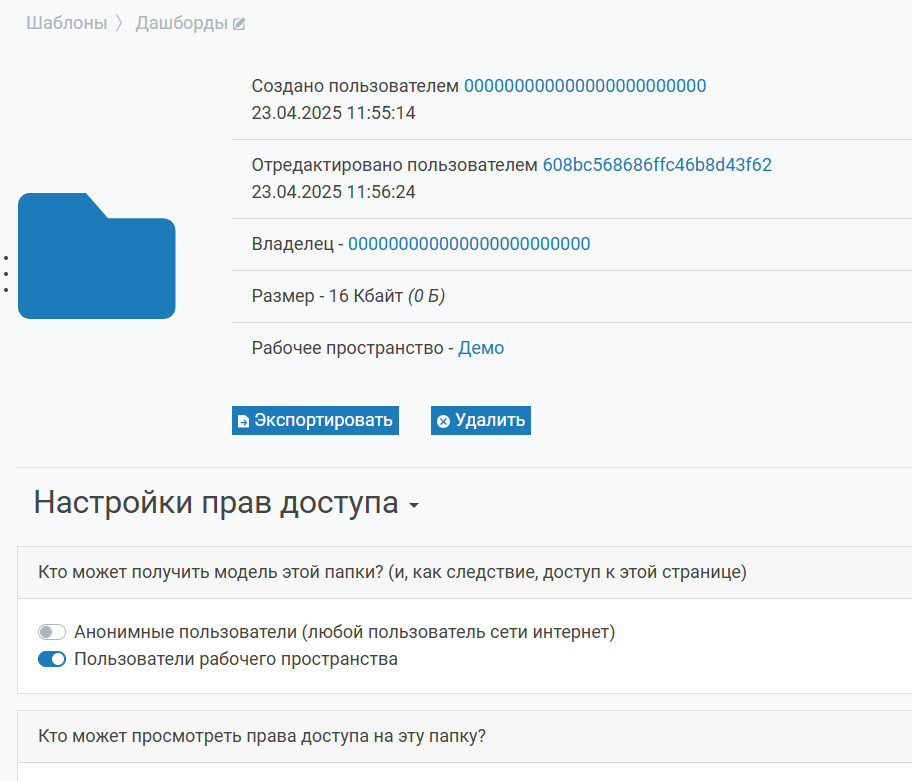Open the three-dot menu left of folder
912x781 pixels.
click(6, 273)
